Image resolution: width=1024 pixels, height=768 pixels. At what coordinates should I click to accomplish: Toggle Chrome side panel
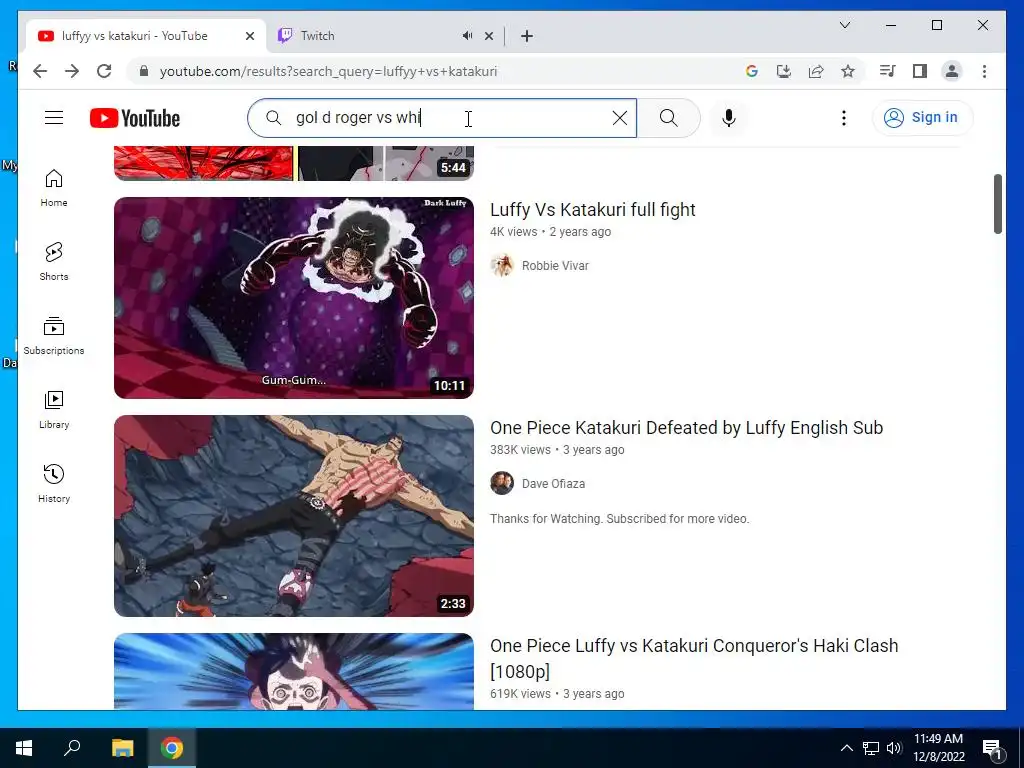pyautogui.click(x=920, y=71)
